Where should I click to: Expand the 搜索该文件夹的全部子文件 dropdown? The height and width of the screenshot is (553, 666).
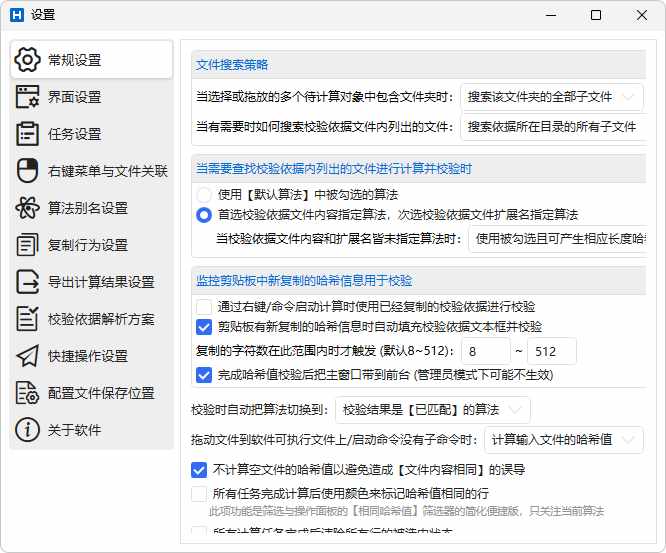pyautogui.click(x=552, y=97)
